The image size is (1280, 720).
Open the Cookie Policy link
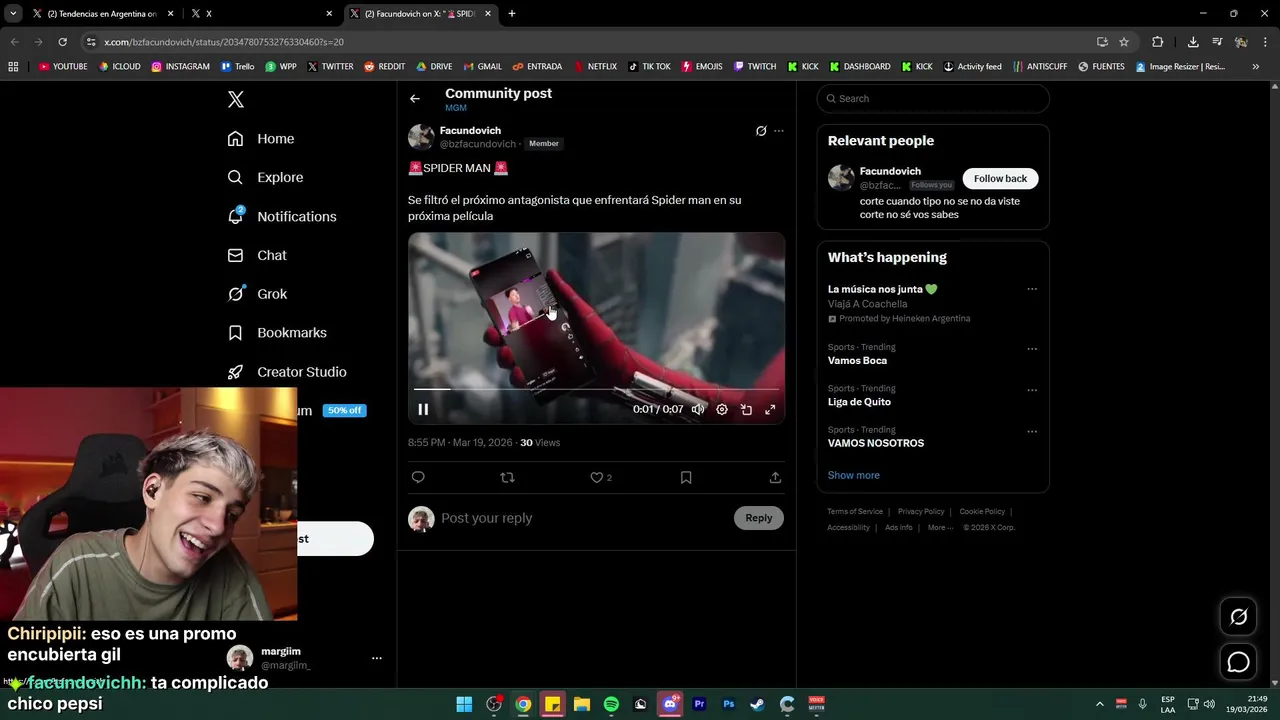(x=982, y=512)
